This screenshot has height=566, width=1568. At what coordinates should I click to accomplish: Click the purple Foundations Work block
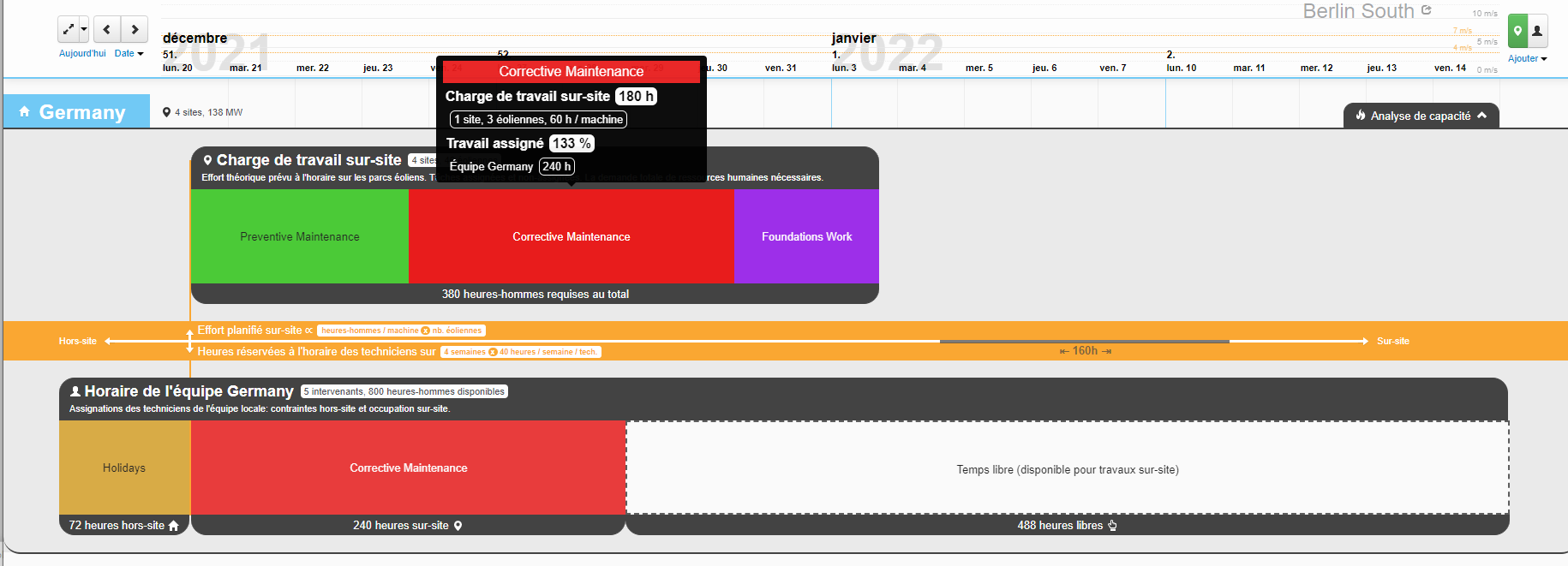click(x=806, y=236)
